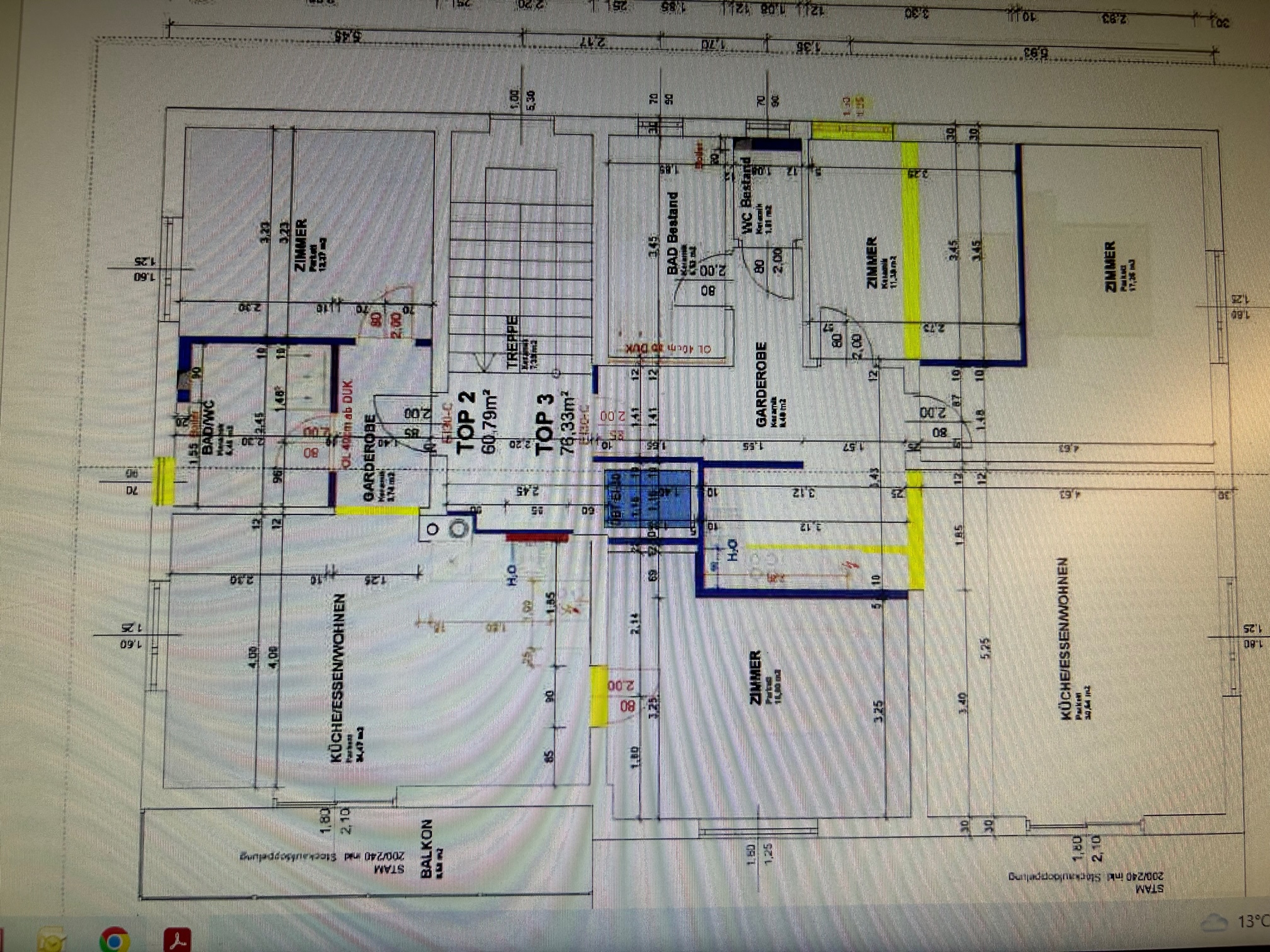
Task: Click the 'TREPPE' staircase label
Action: click(513, 342)
